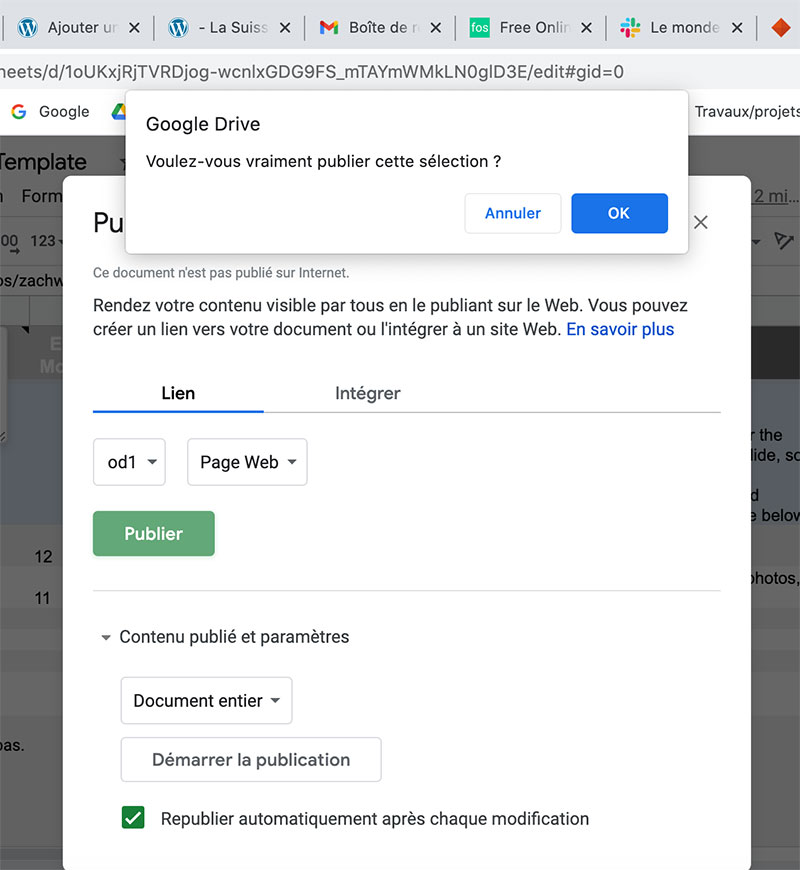Viewport: 800px width, 870px height.
Task: Open the od1 sheet dropdown
Action: pyautogui.click(x=129, y=462)
